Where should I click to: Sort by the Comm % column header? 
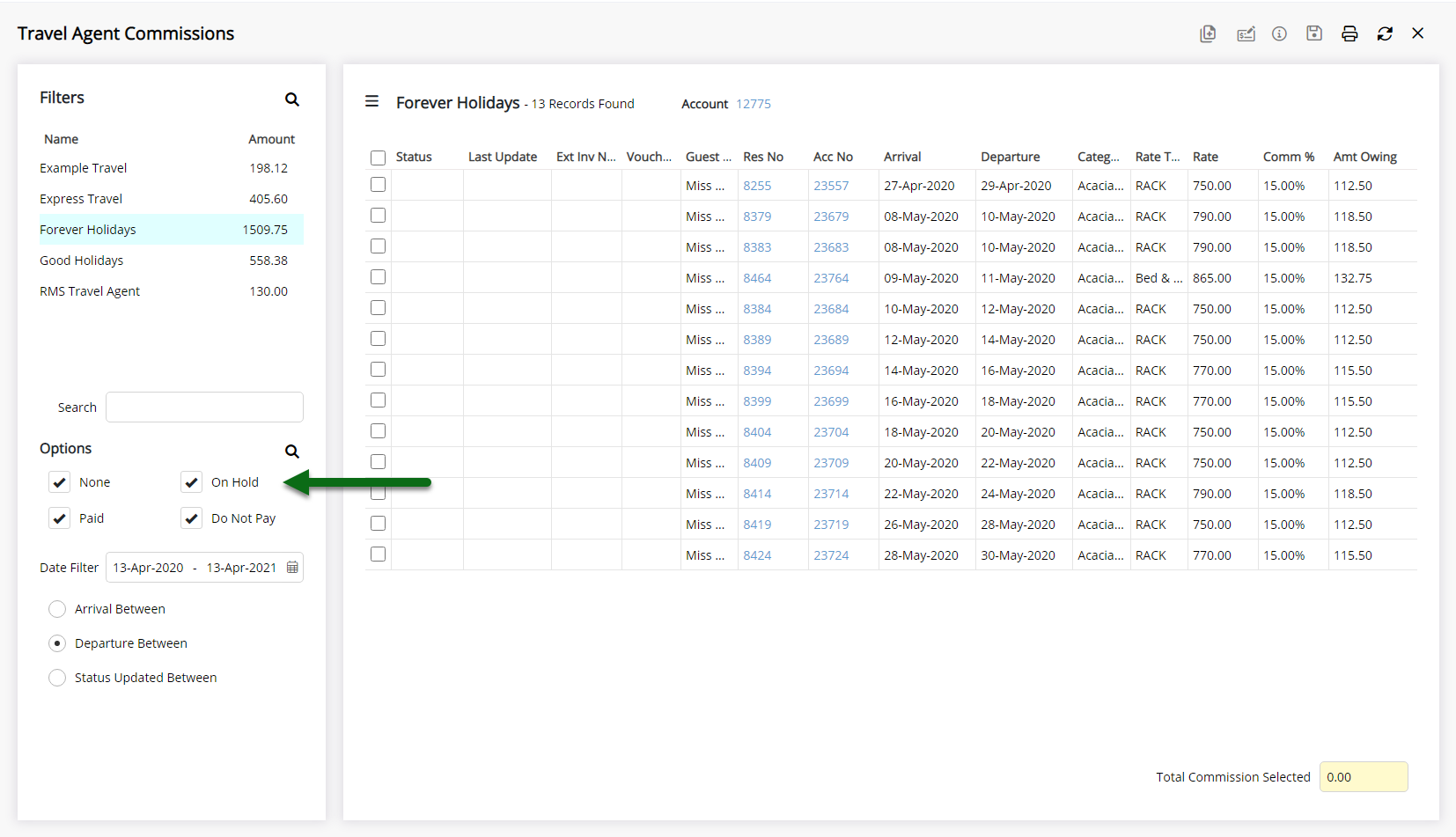click(1289, 157)
